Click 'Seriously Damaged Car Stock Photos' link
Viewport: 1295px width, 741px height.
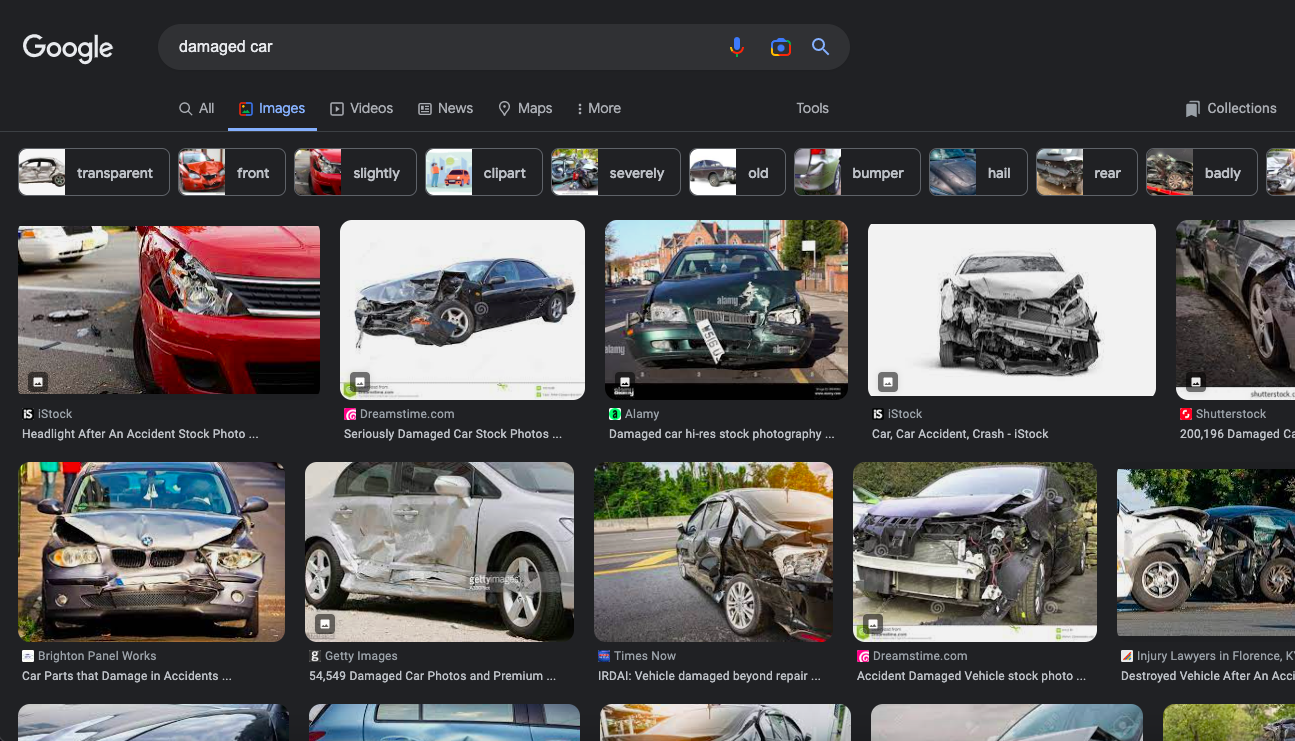coord(453,434)
